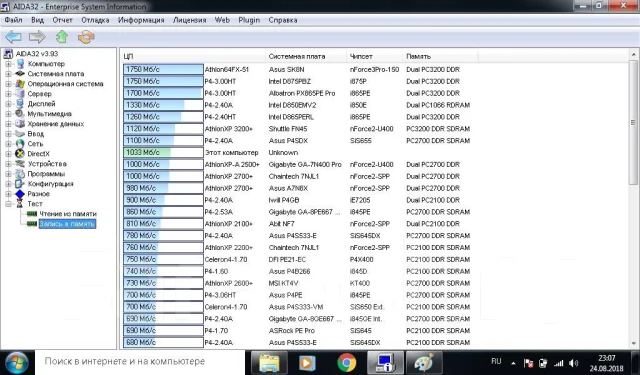Click the Forward arrow toolbar icon

[37, 37]
